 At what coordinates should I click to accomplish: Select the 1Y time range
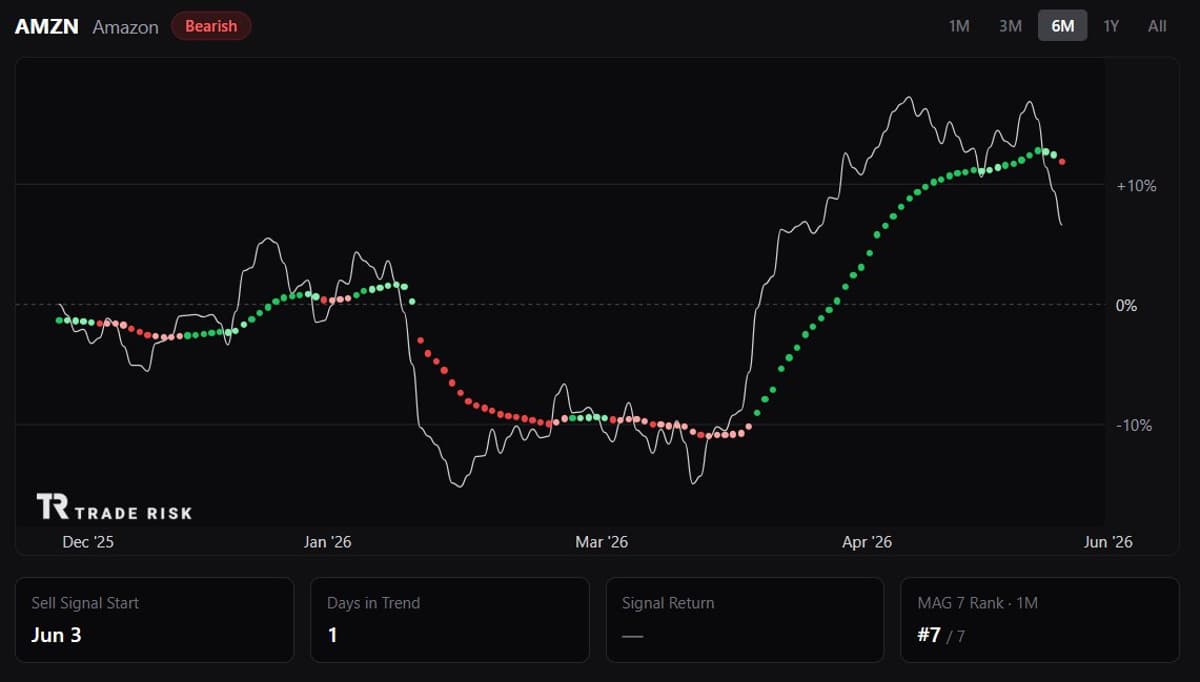pos(1111,26)
